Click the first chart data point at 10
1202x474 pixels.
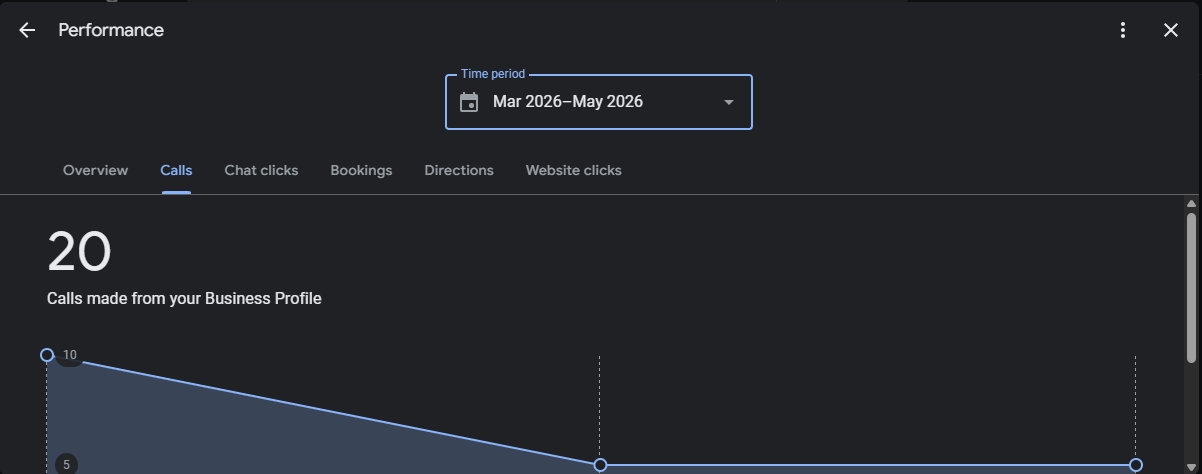click(x=47, y=355)
